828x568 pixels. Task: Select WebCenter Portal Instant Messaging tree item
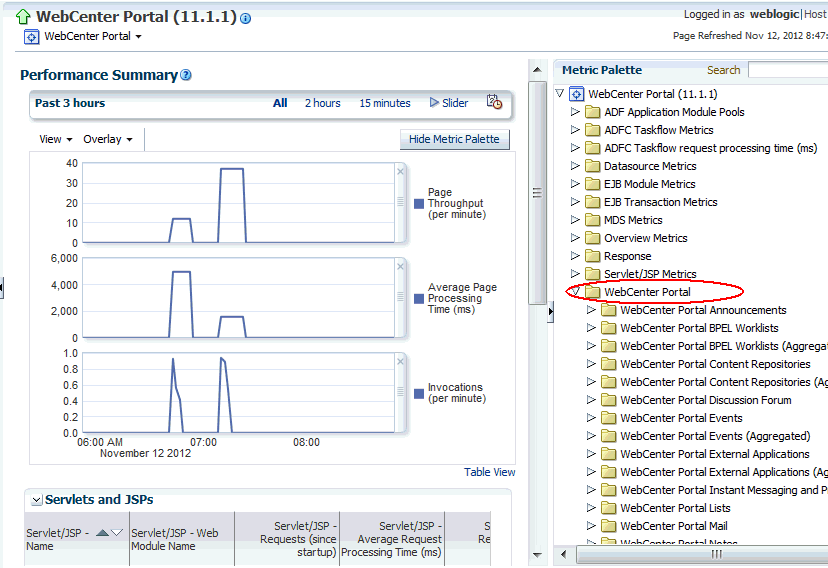724,490
